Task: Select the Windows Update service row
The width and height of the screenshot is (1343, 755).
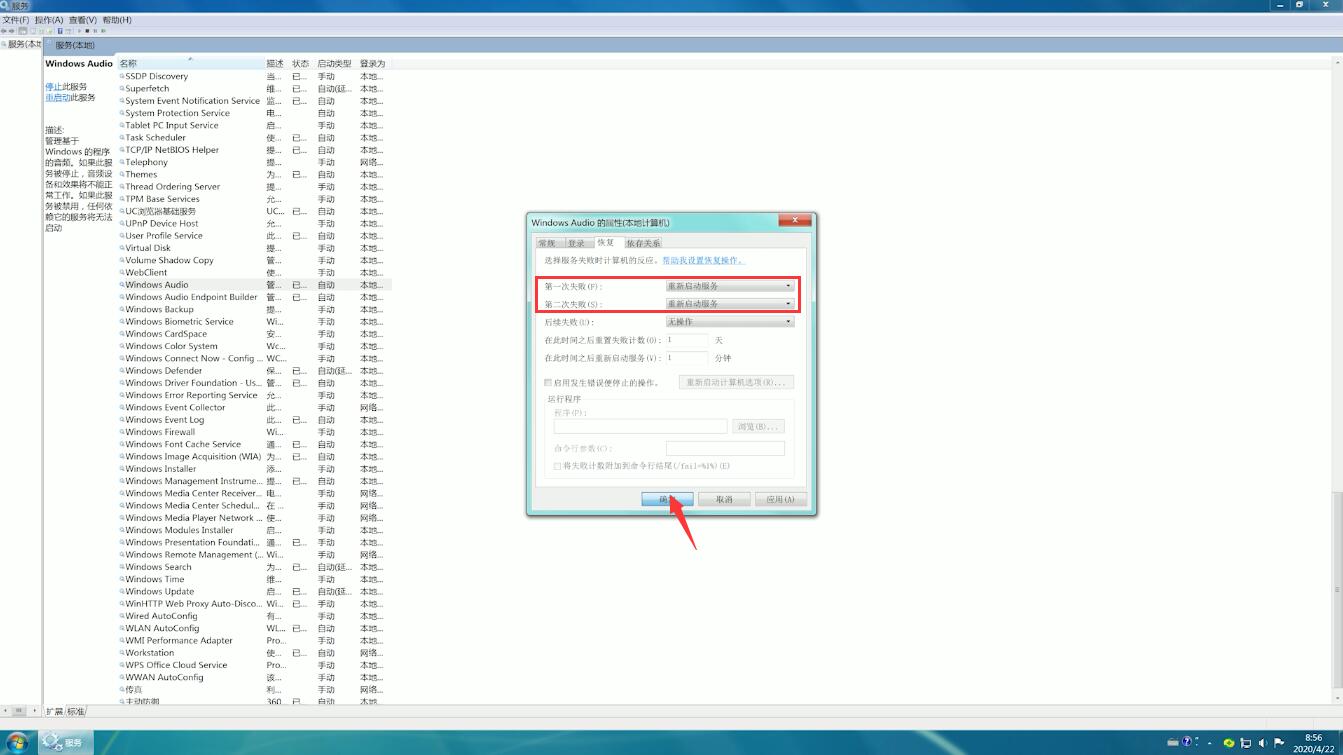Action: coord(254,592)
